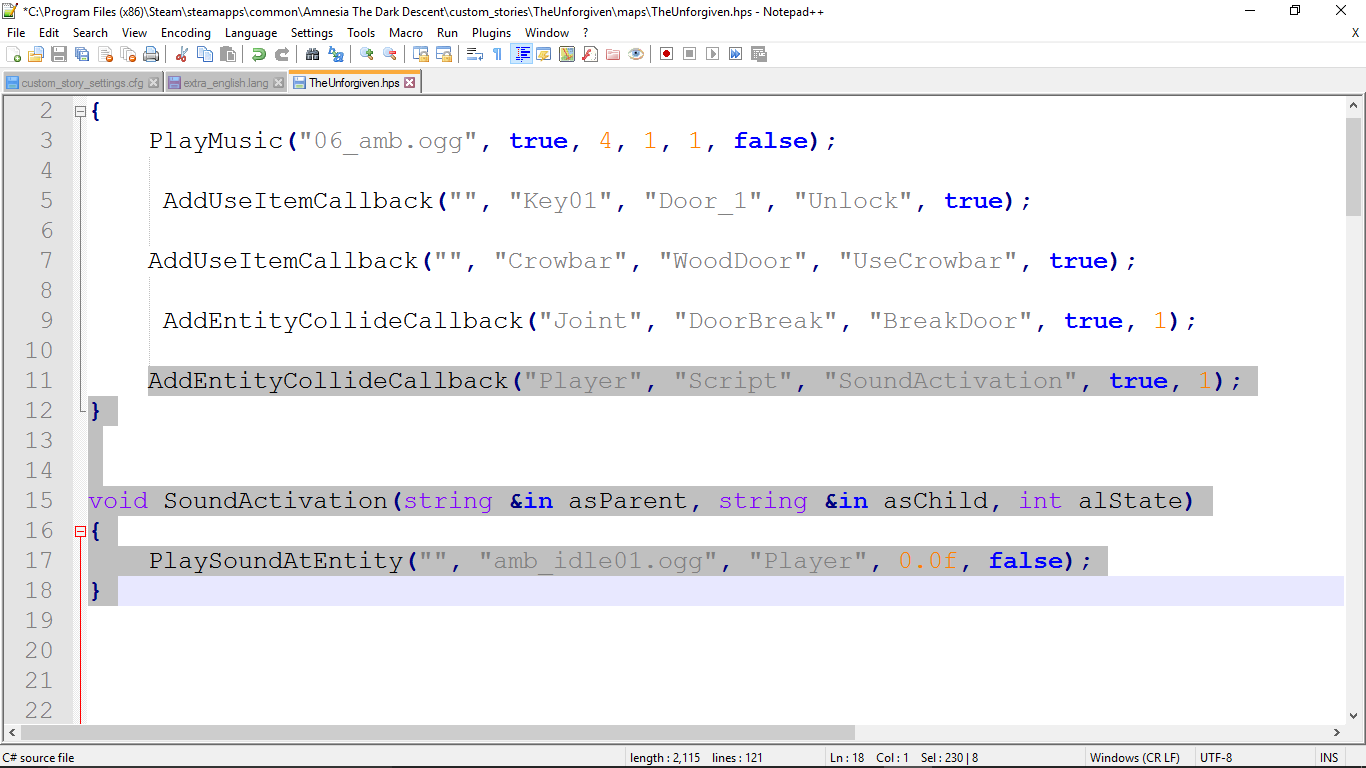1366x768 pixels.
Task: Switch to custom_story_settings.cfg tab
Action: [82, 83]
